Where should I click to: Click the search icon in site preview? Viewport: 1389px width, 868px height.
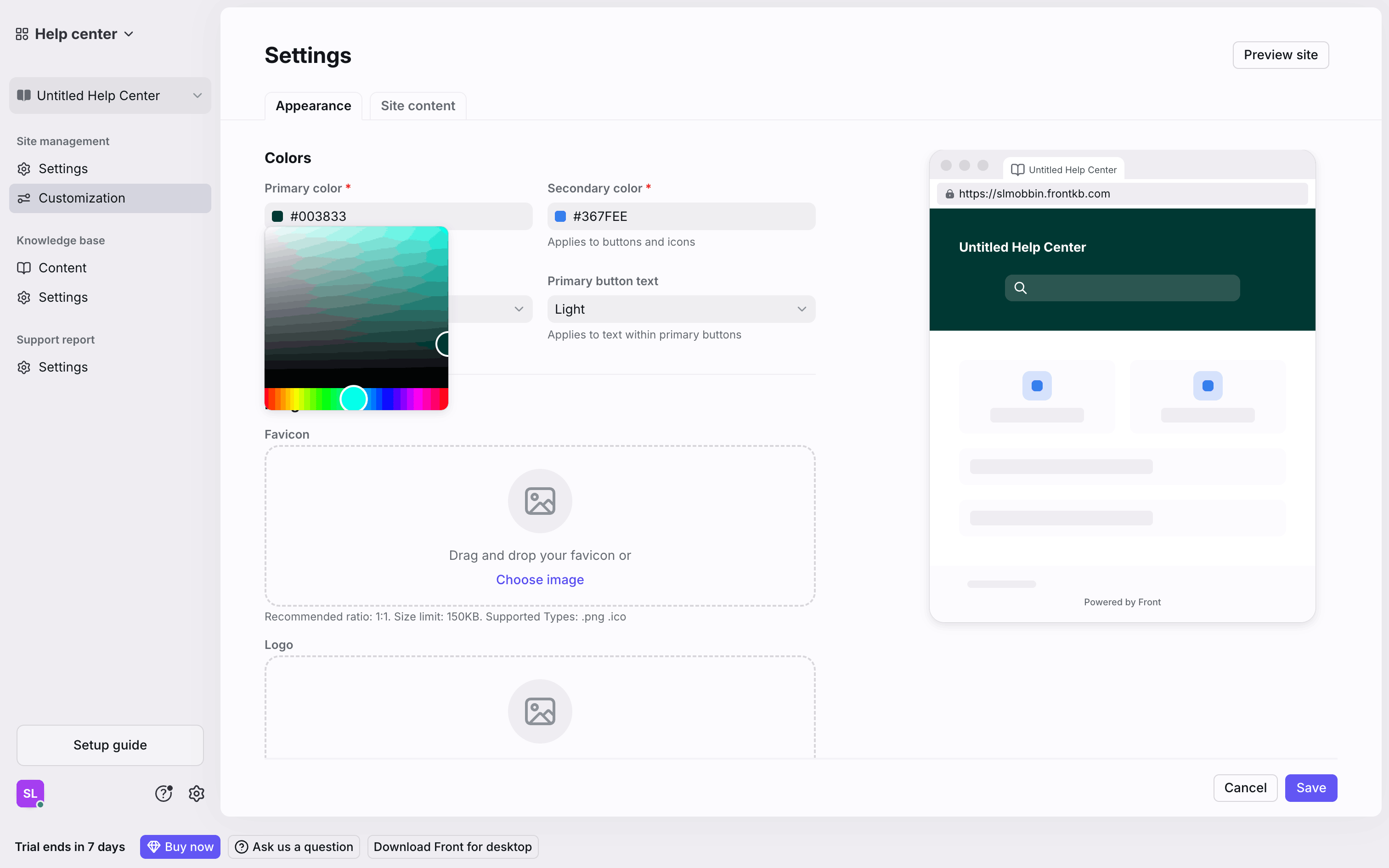click(1020, 287)
